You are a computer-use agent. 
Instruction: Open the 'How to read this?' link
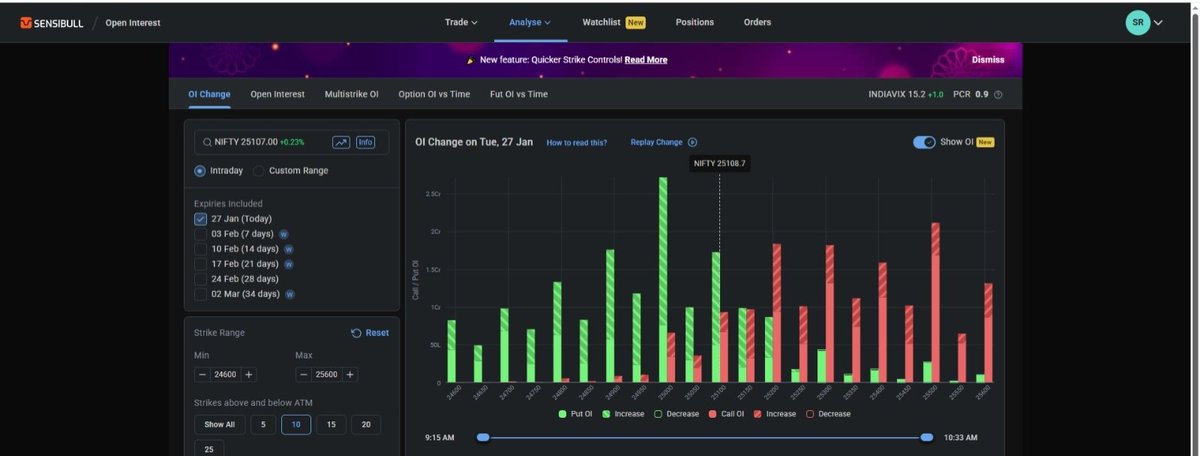(576, 143)
